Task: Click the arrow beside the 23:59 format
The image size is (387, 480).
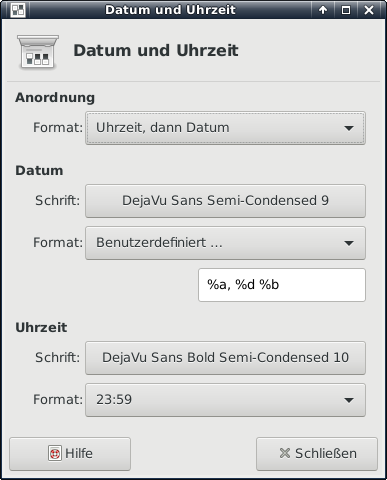Action: pyautogui.click(x=349, y=400)
